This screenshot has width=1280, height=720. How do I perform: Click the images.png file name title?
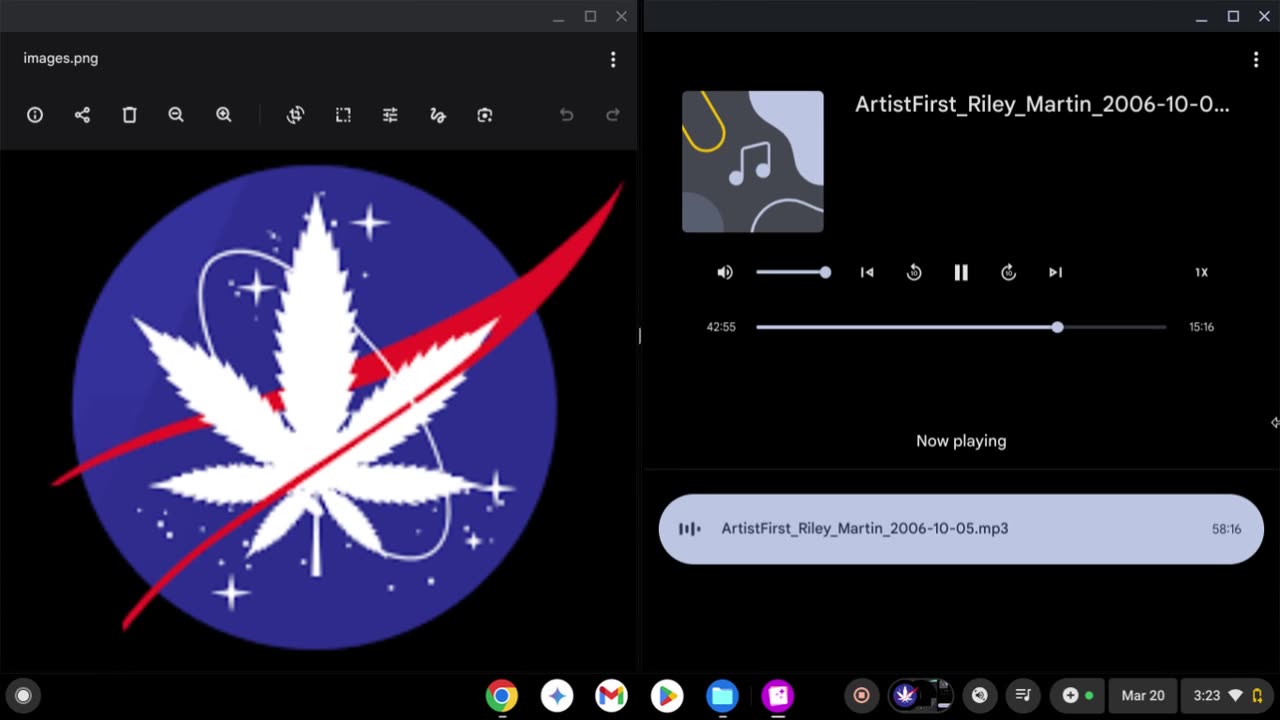point(61,58)
